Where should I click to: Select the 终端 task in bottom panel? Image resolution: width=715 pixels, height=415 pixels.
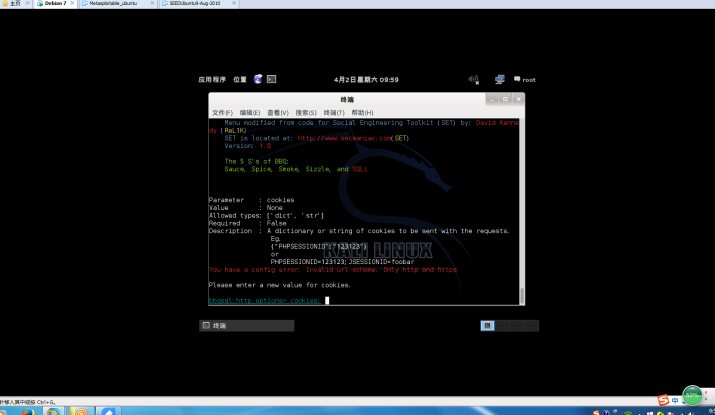click(247, 326)
